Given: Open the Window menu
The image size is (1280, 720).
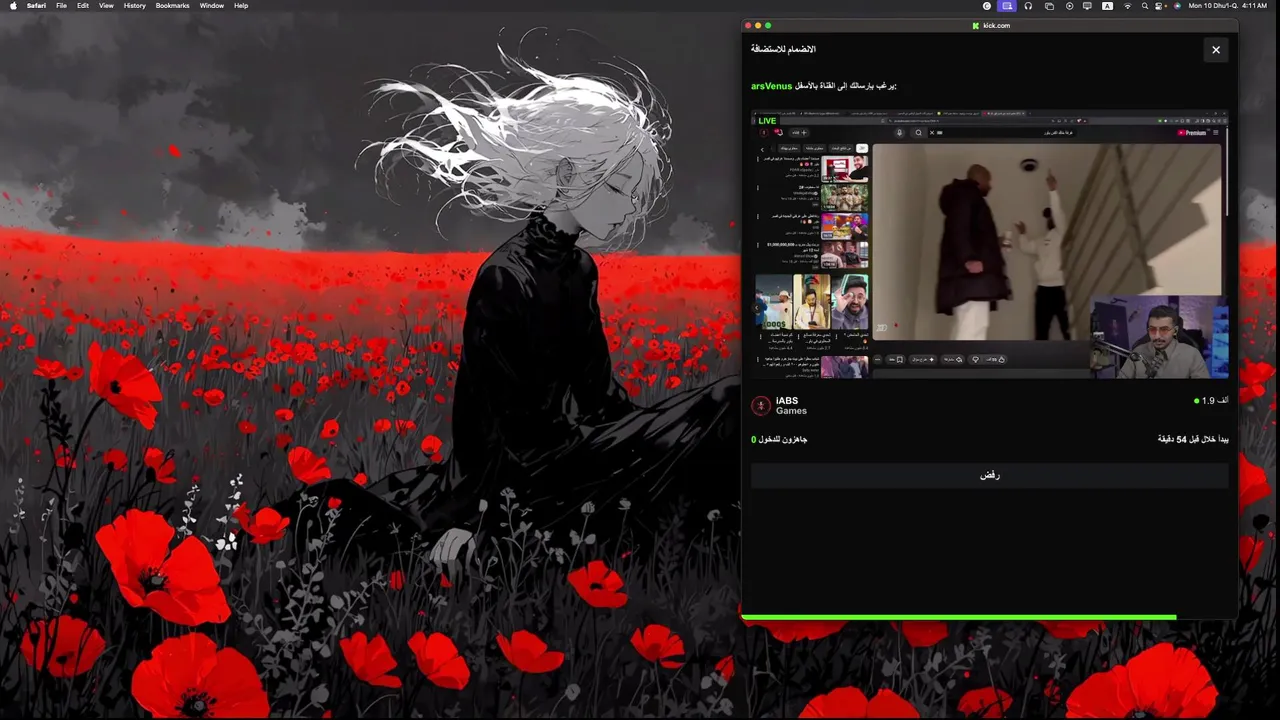Looking at the screenshot, I should point(212,5).
